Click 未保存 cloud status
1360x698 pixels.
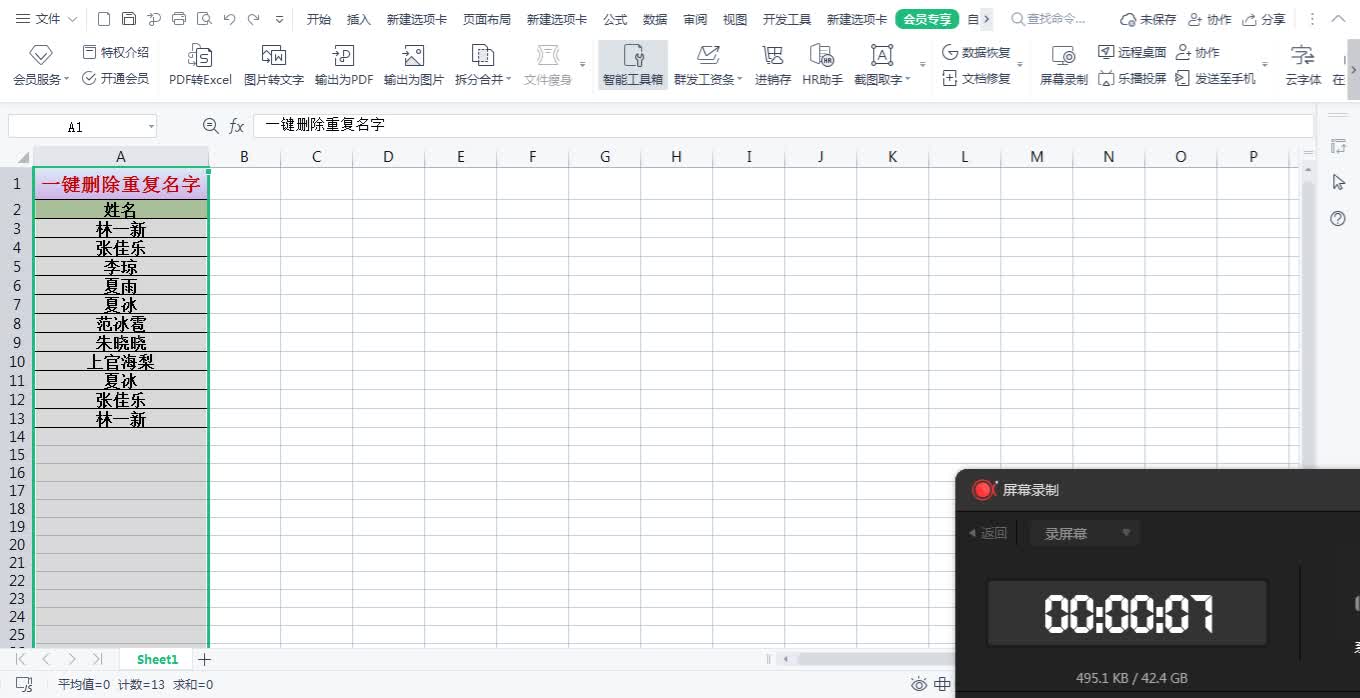[x=1148, y=19]
